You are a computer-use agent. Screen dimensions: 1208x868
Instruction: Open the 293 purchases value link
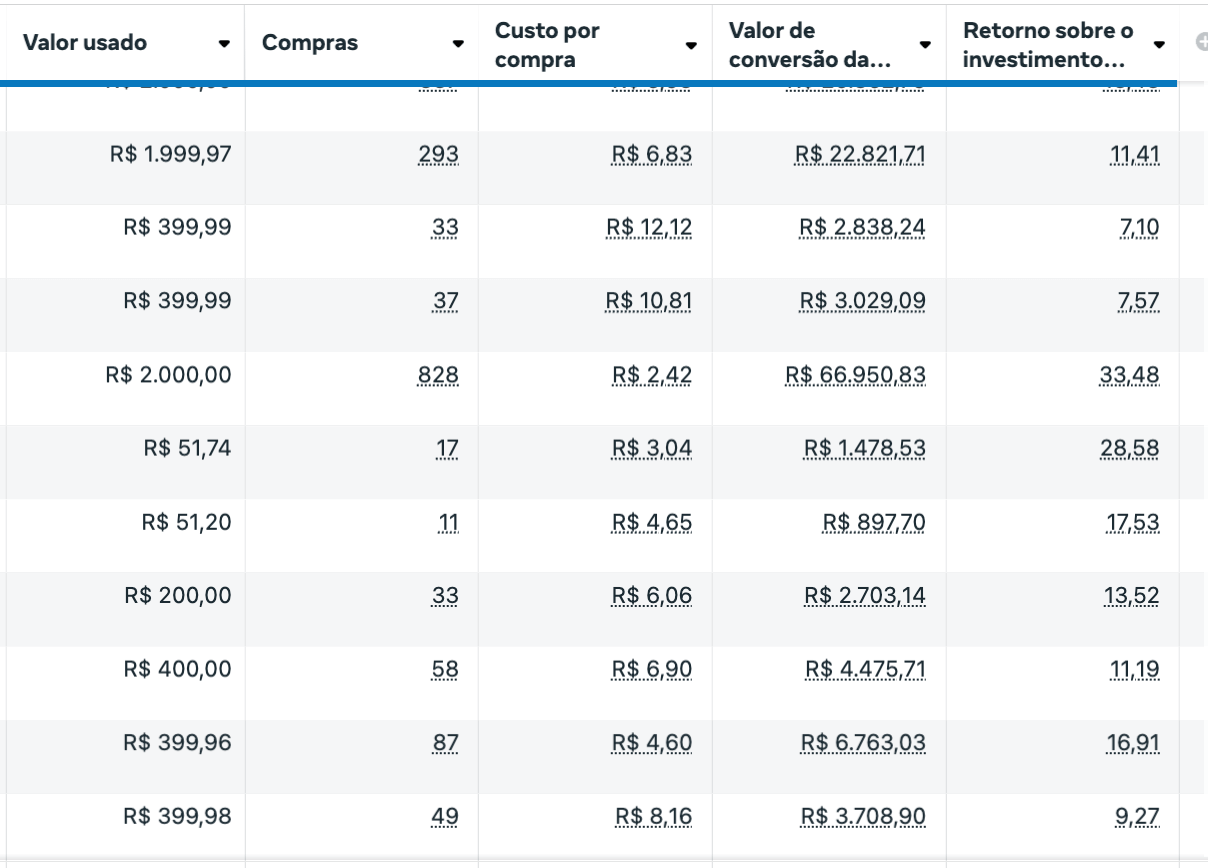click(438, 155)
